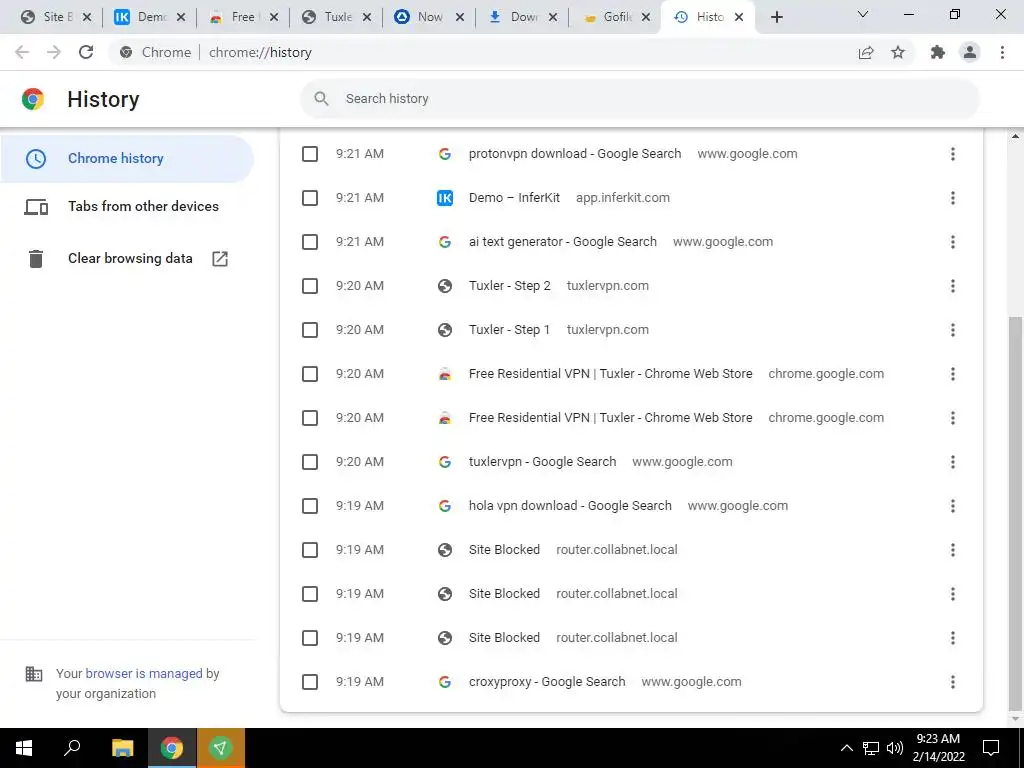Viewport: 1024px width, 768px height.
Task: Open actions menu for Tuxler - Step 1
Action: [953, 330]
